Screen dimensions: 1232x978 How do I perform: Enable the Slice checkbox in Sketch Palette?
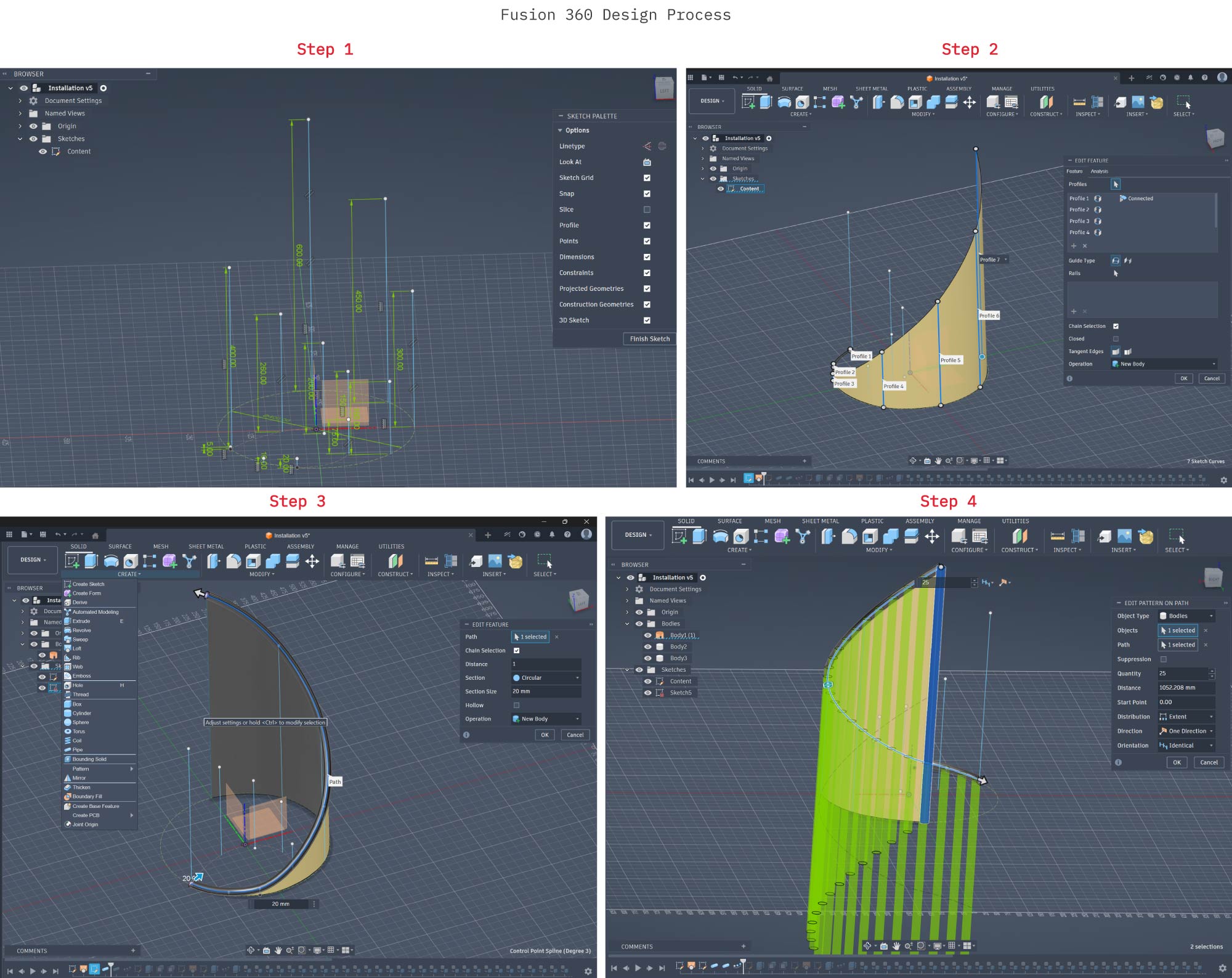coord(647,210)
